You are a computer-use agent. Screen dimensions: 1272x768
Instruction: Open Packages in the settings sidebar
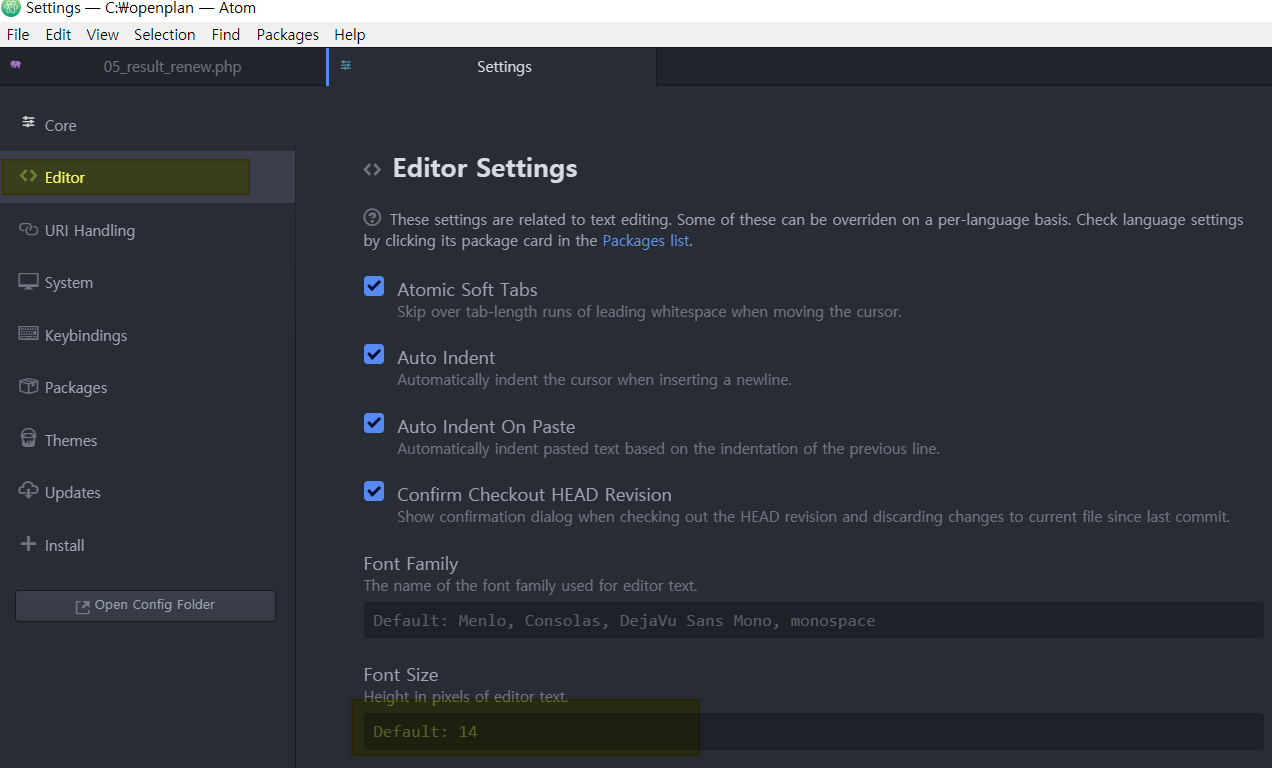(147, 387)
